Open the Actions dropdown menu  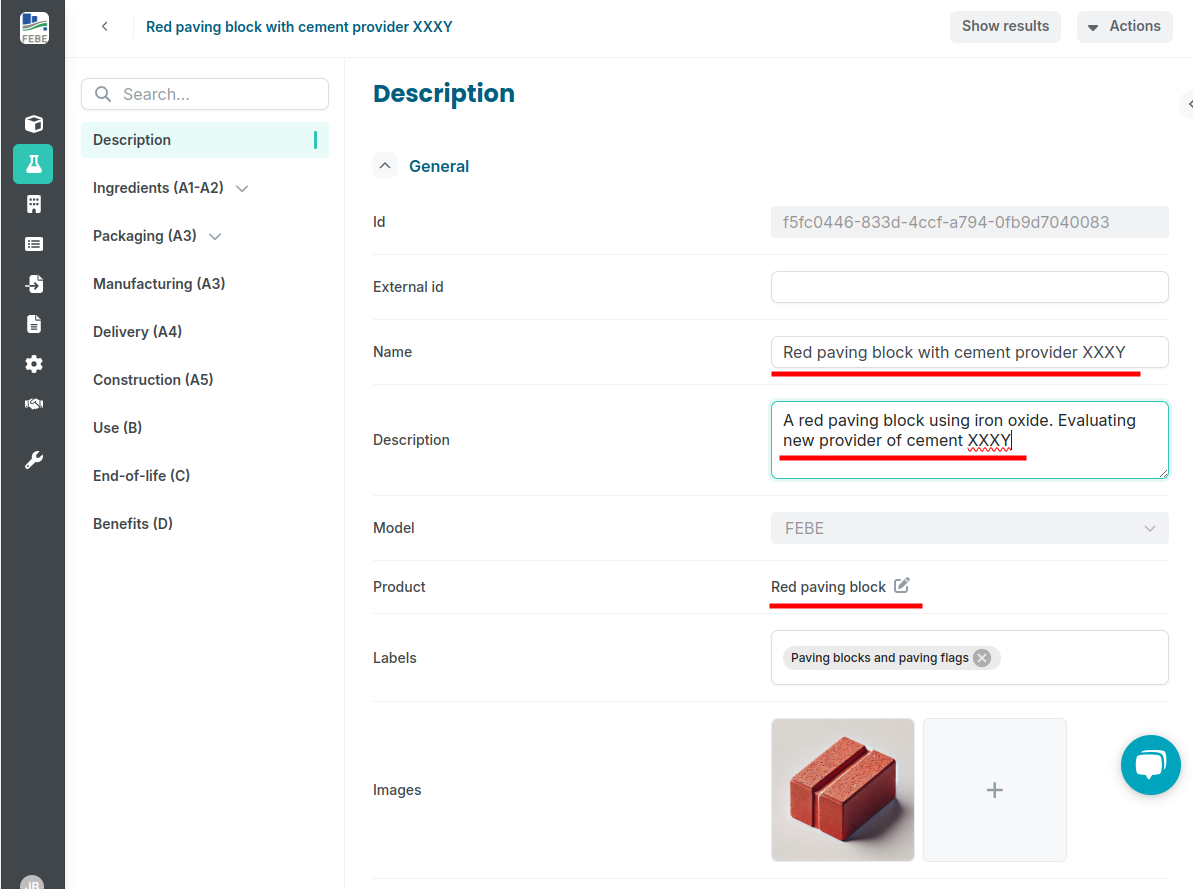tap(1124, 27)
